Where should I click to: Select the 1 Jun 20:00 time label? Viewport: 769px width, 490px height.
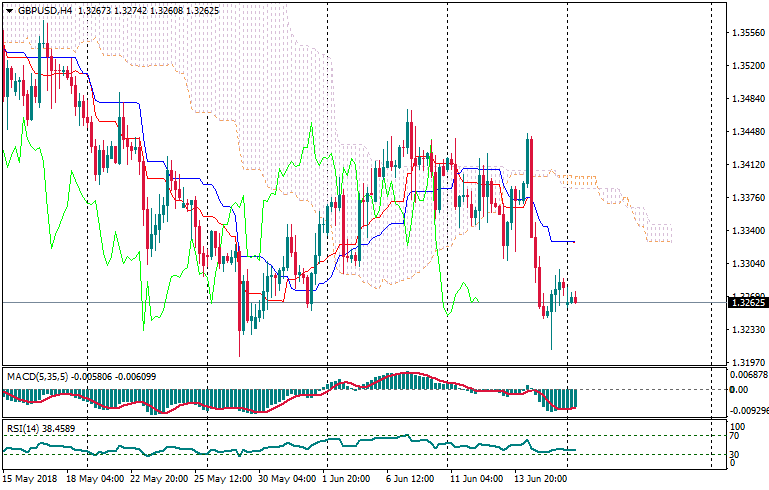click(x=349, y=479)
